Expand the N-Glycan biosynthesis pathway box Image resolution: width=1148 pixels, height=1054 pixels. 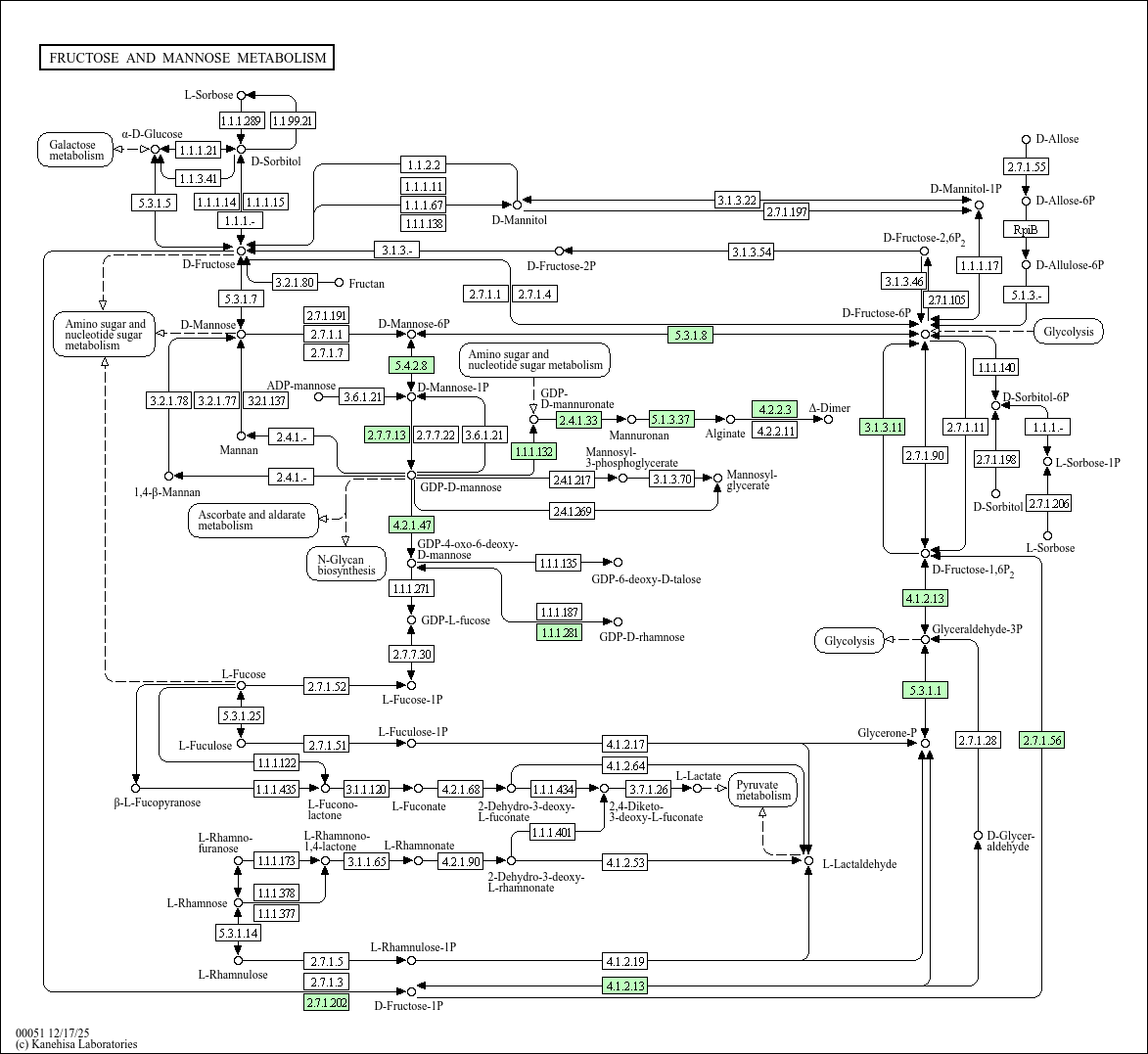point(344,563)
